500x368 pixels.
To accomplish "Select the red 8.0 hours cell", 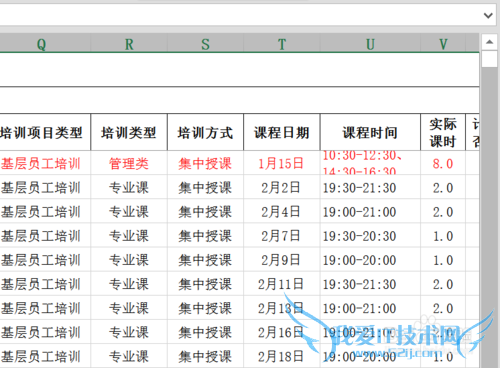I will [443, 163].
